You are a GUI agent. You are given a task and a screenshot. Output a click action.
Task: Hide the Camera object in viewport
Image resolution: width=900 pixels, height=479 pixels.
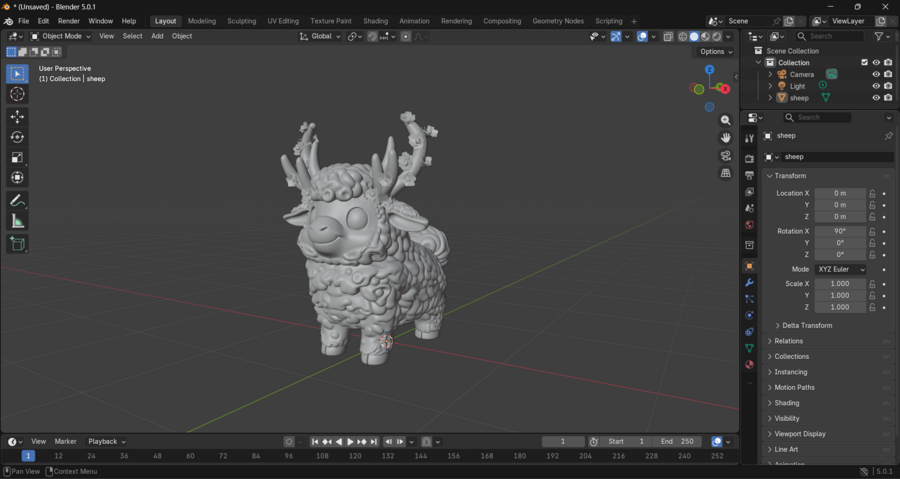tap(876, 74)
